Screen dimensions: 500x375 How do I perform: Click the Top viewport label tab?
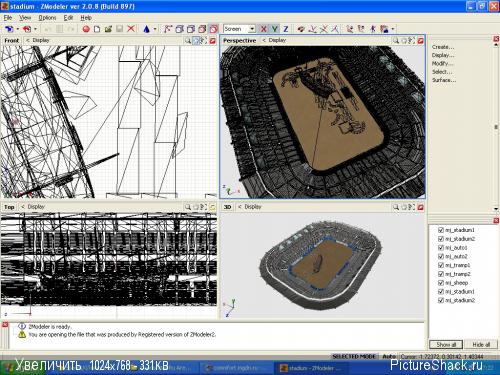pos(9,207)
